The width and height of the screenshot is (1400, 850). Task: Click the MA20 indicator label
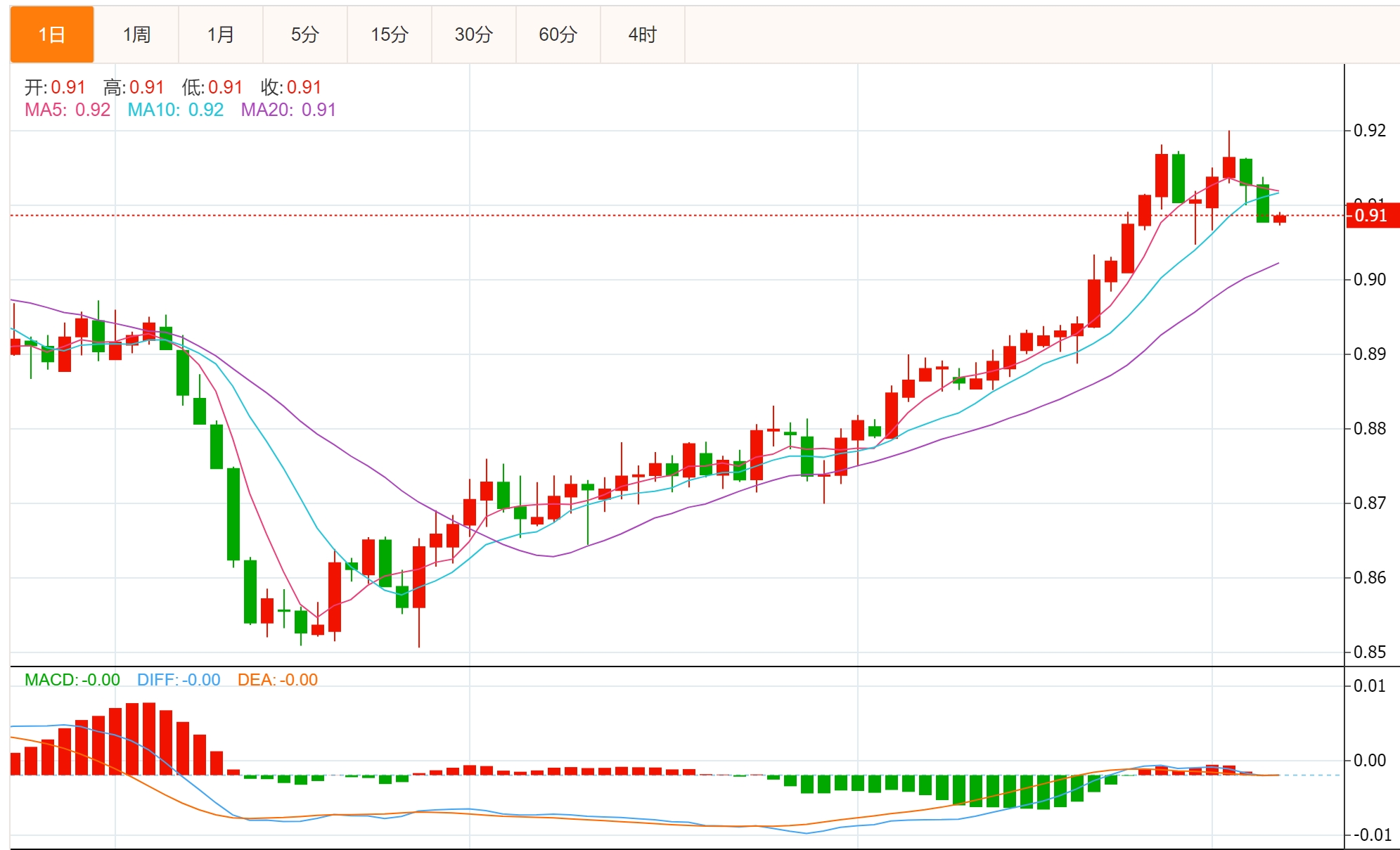tap(288, 110)
